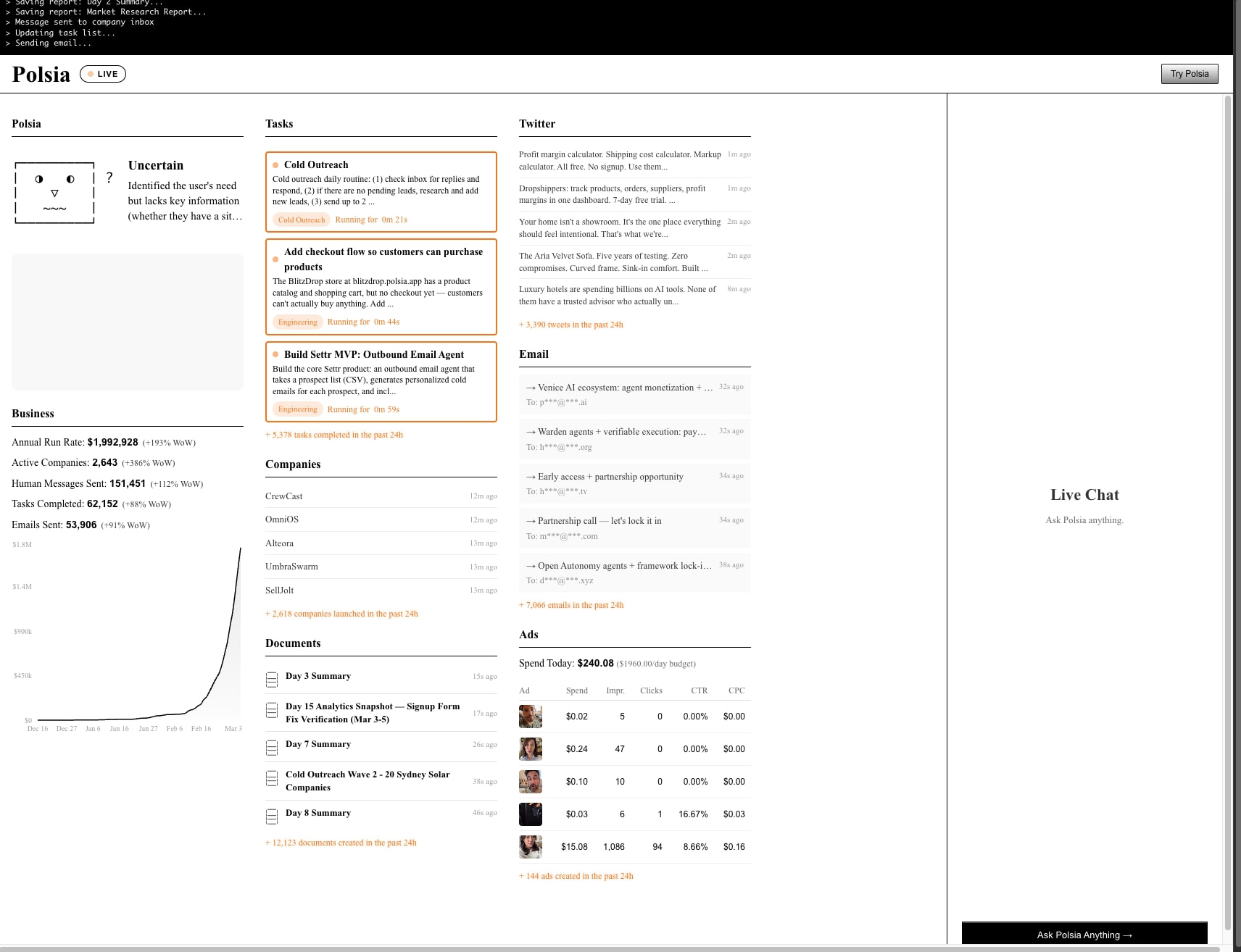This screenshot has height=952, width=1241.
Task: Click the status dot on Build Settr MVP task
Action: (275, 354)
